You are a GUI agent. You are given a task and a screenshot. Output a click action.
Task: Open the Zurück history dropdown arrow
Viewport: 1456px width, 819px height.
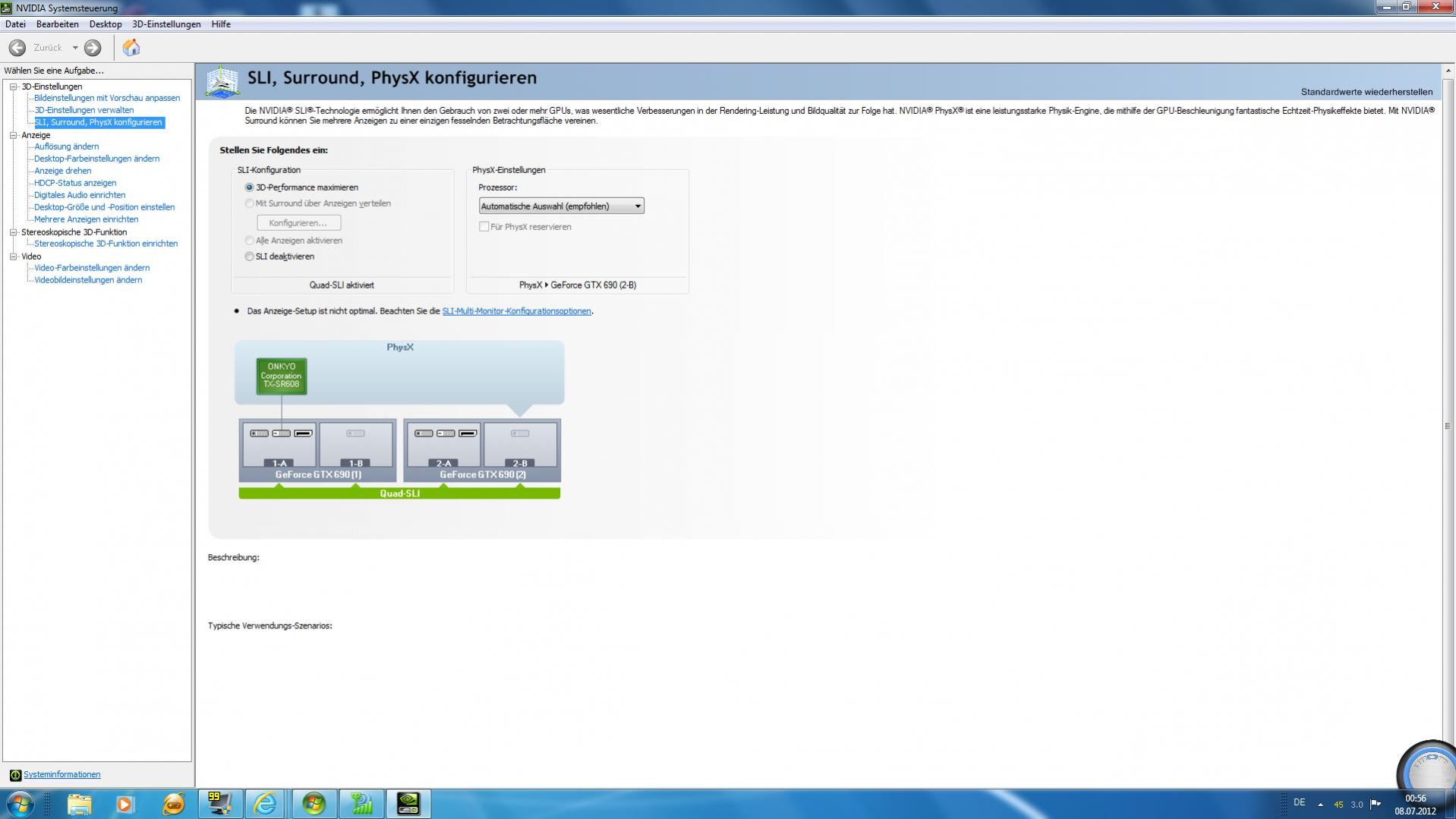pyautogui.click(x=75, y=48)
